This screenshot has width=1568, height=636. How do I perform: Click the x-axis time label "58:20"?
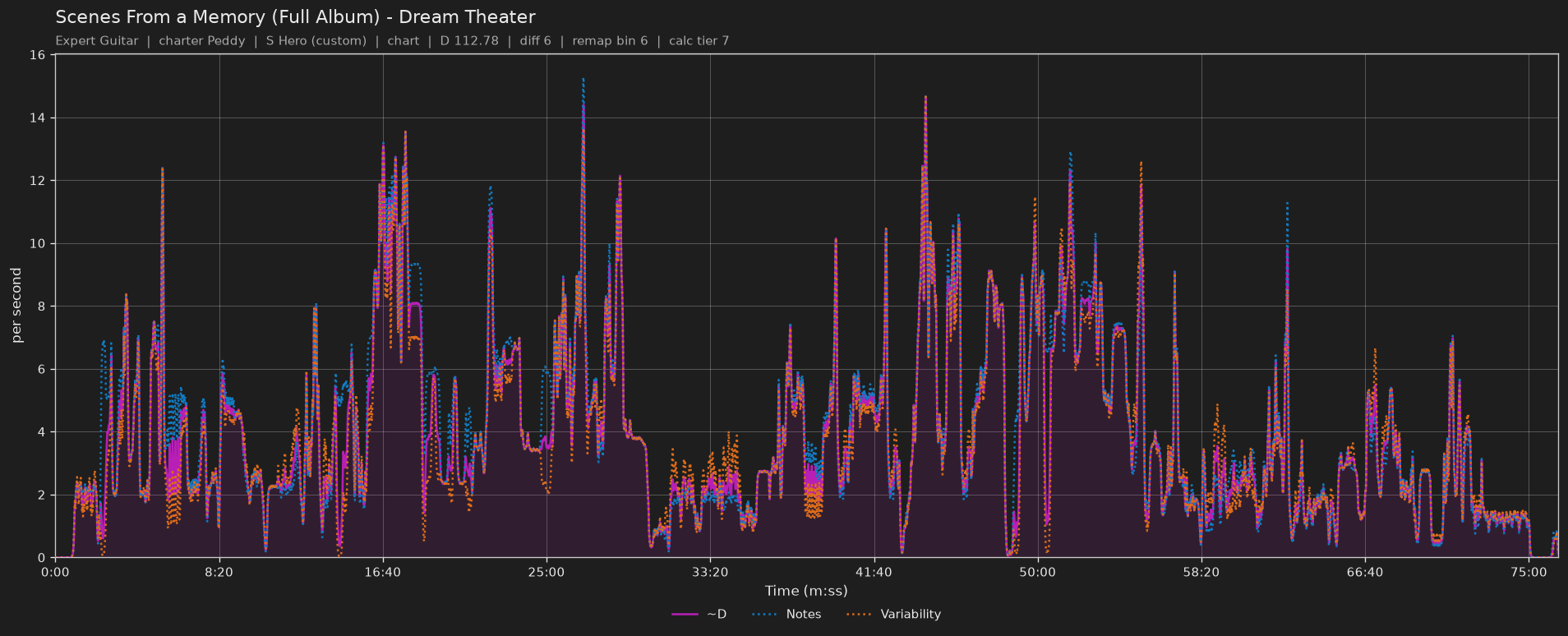coord(1201,572)
